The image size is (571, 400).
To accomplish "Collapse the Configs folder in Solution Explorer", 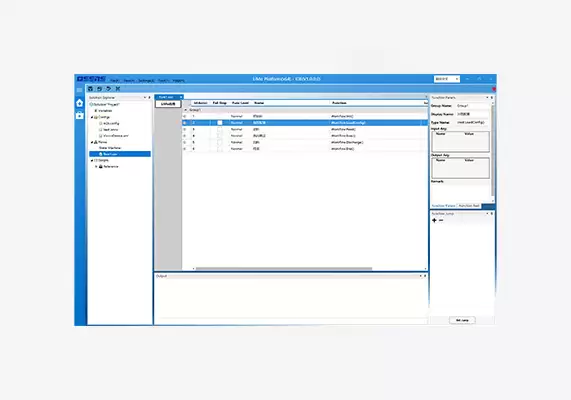I will pyautogui.click(x=92, y=117).
